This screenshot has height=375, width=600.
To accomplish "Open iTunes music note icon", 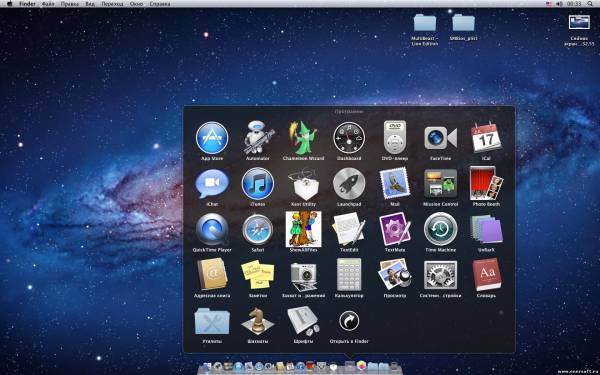I will pyautogui.click(x=258, y=184).
